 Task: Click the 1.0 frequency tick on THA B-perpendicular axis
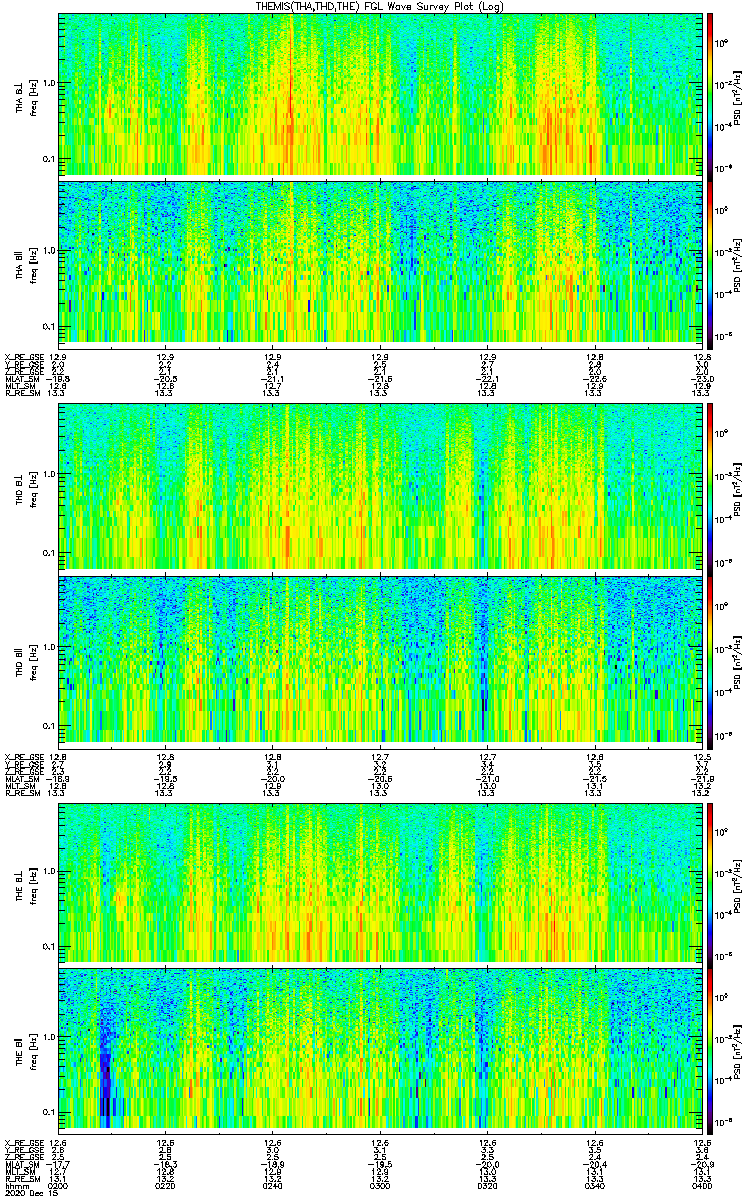click(x=49, y=83)
